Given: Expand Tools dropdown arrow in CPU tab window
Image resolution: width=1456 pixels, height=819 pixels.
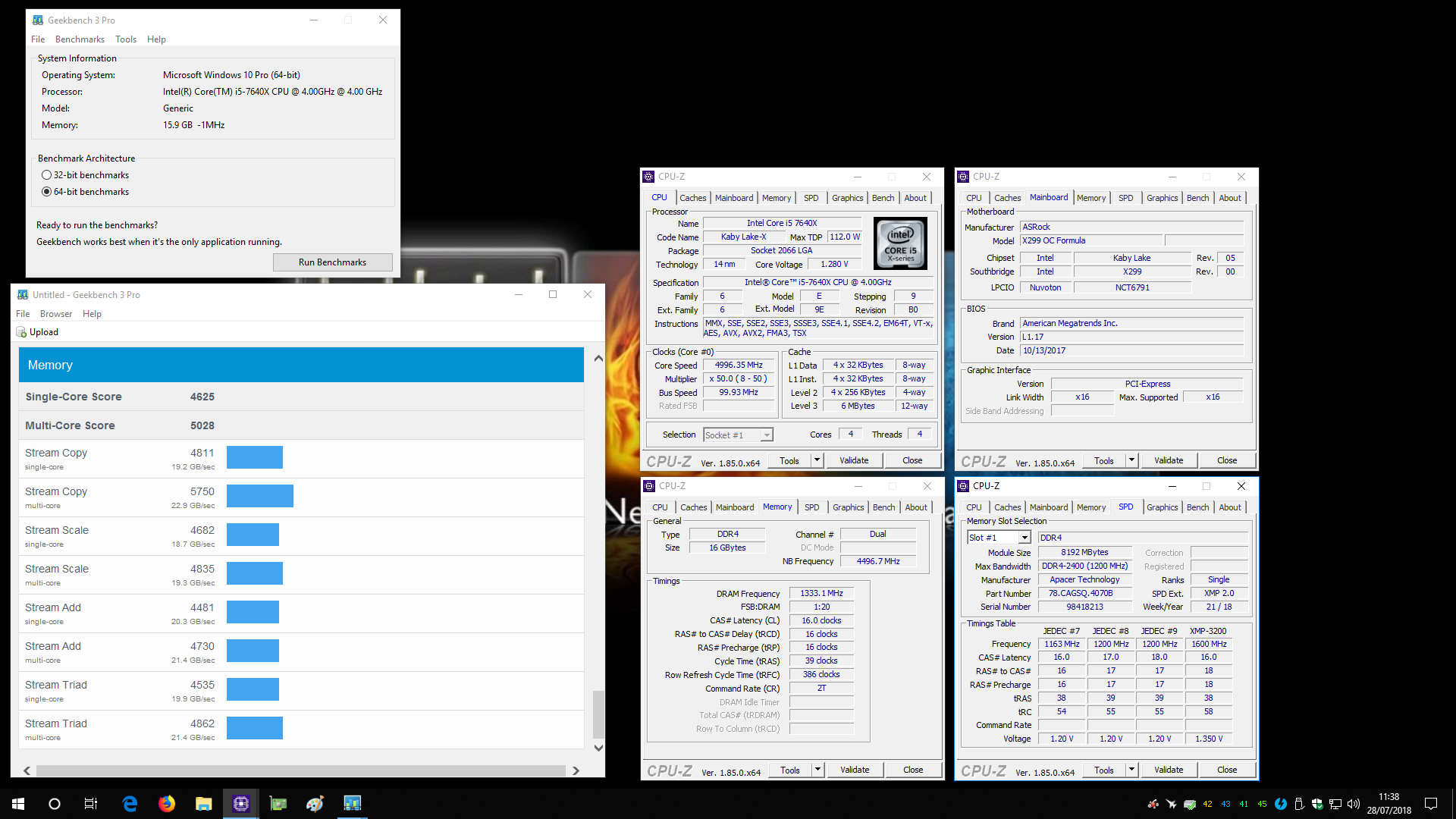Looking at the screenshot, I should pos(817,460).
